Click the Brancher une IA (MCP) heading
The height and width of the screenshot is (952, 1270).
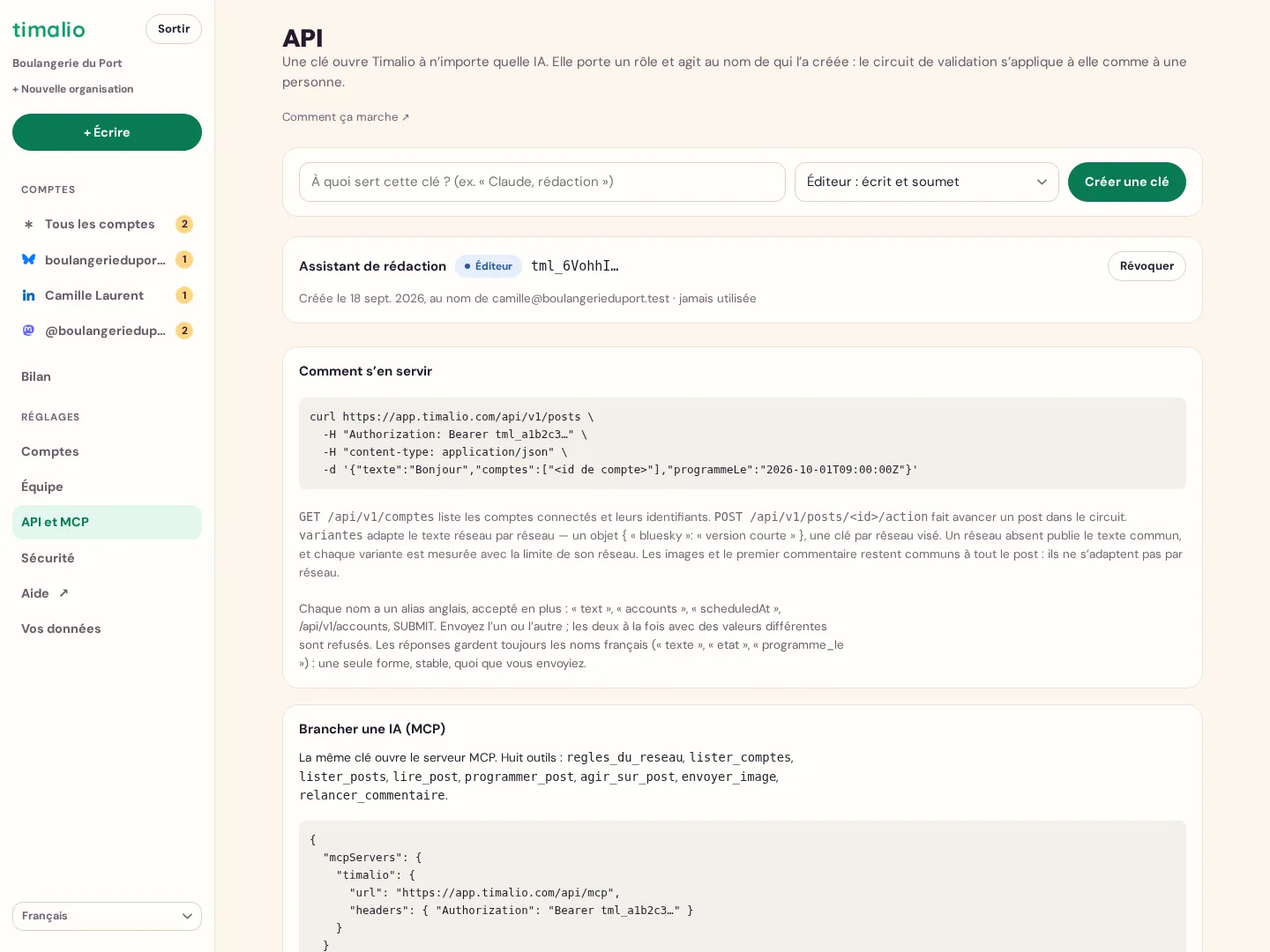372,729
